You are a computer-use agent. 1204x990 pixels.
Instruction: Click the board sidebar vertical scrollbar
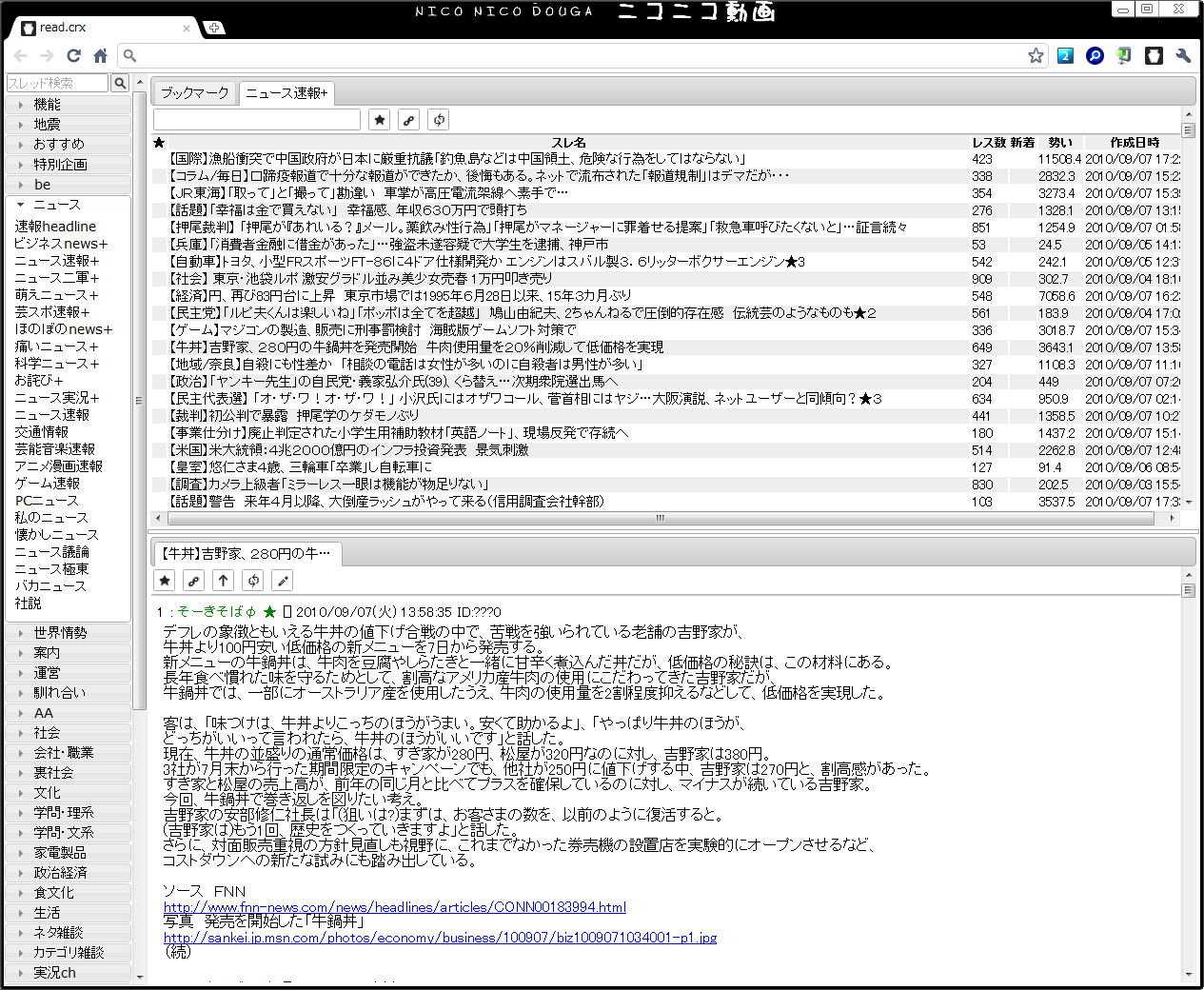pos(139,400)
